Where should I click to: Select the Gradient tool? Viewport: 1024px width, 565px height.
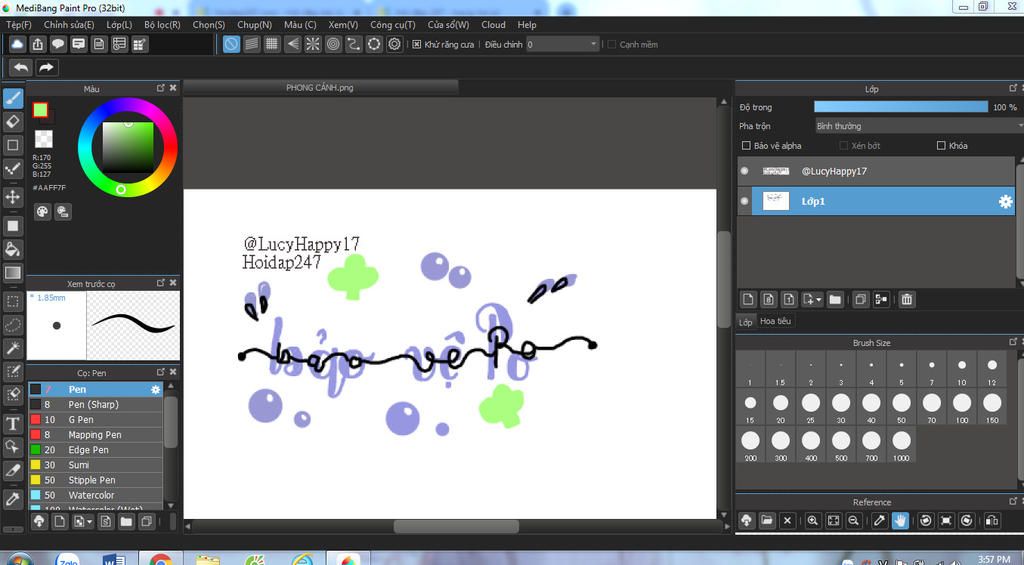(13, 272)
